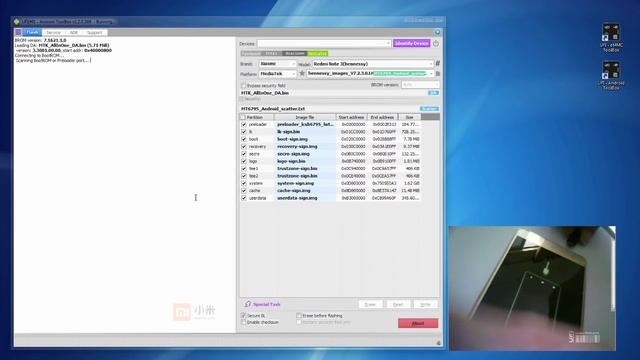
Task: Select the boot-sign.img image file cell
Action: [305, 139]
